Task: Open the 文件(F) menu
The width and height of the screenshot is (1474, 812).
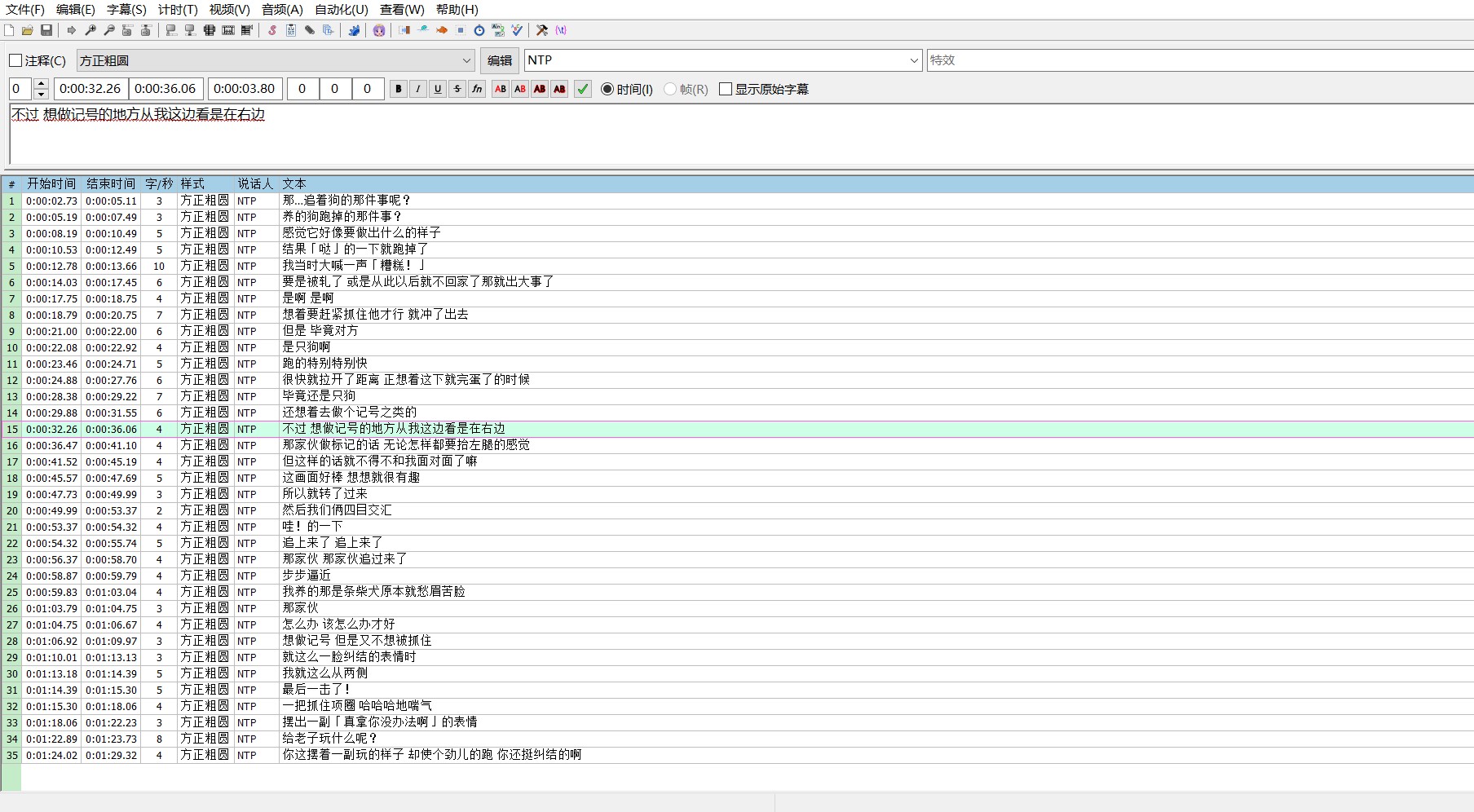Action: point(25,10)
